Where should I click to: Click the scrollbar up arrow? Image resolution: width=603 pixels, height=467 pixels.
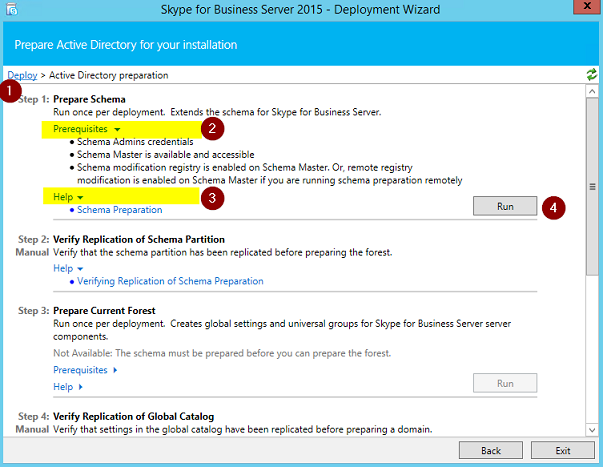(592, 91)
